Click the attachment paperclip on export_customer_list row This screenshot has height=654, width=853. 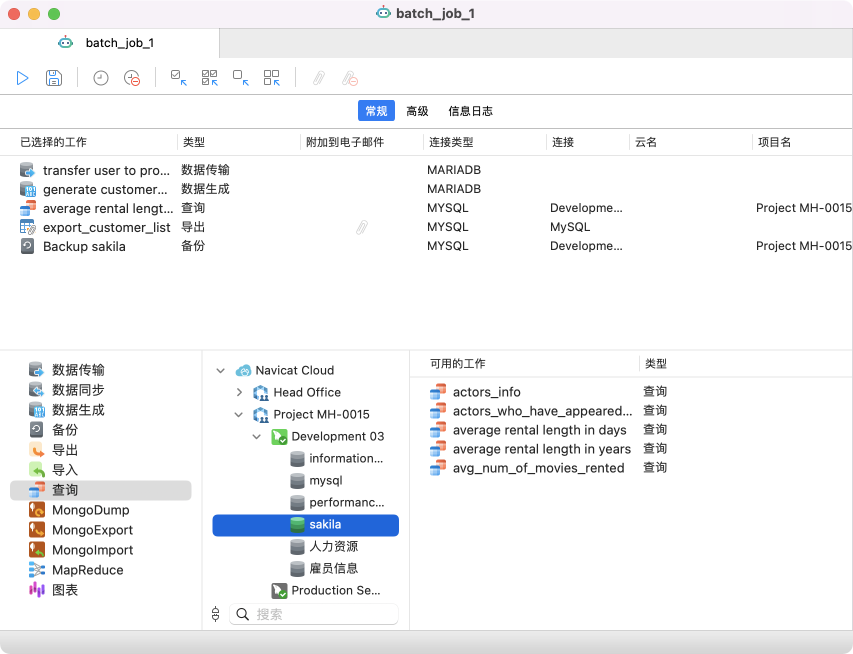[x=362, y=227]
